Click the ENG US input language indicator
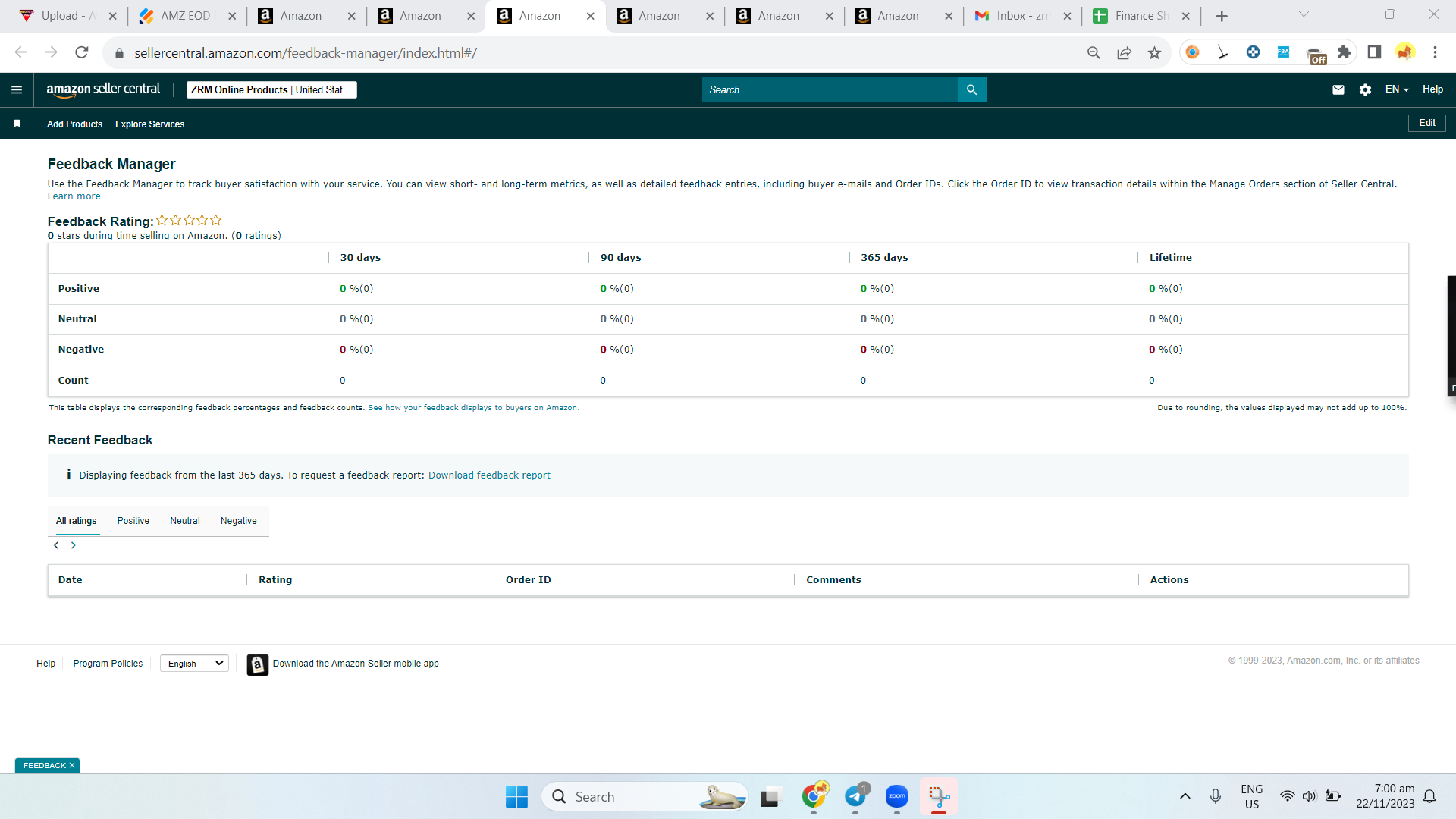1456x819 pixels. pyautogui.click(x=1252, y=796)
